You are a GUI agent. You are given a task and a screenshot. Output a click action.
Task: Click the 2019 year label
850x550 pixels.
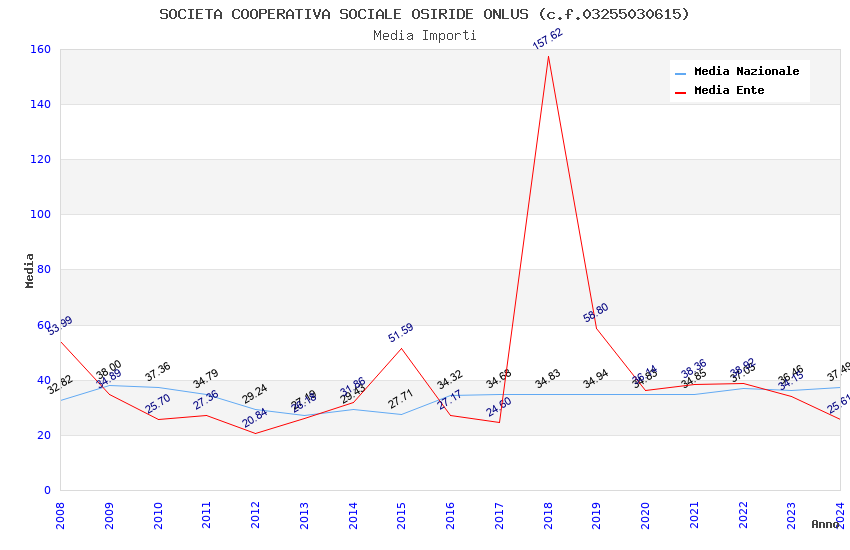pyautogui.click(x=596, y=515)
